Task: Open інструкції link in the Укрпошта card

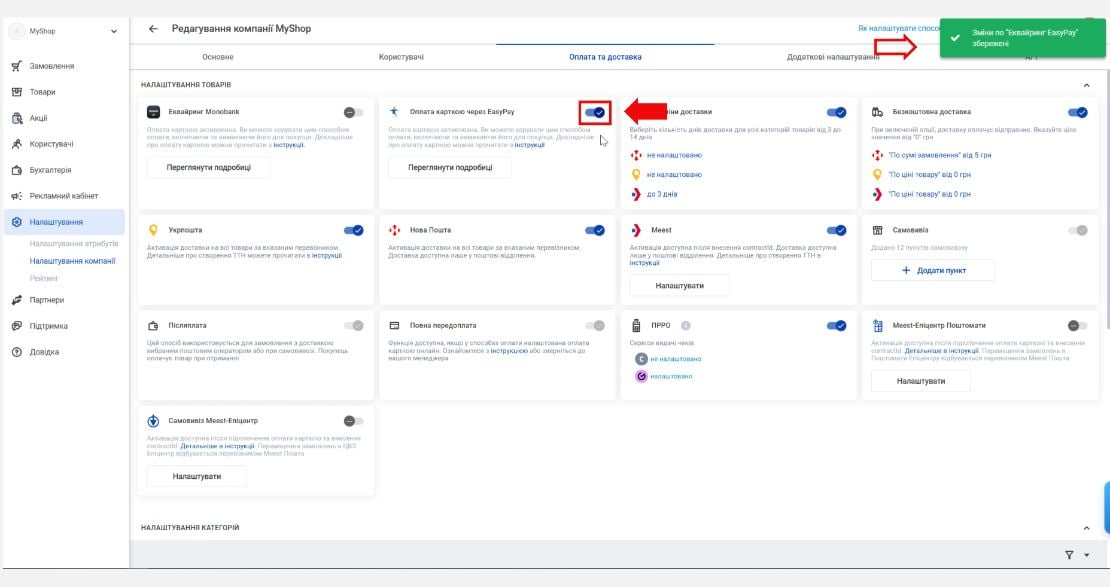Action: [x=327, y=256]
